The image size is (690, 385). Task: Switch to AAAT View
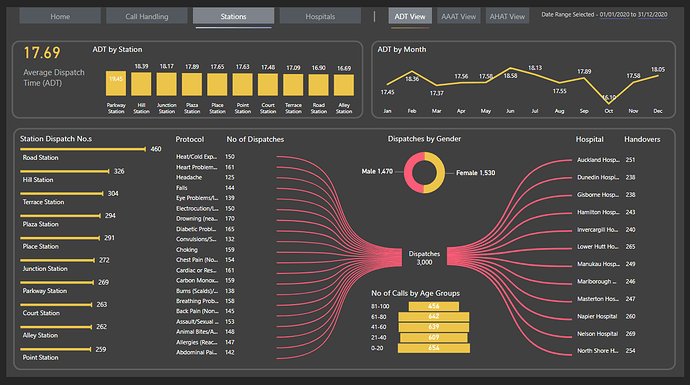tap(459, 16)
